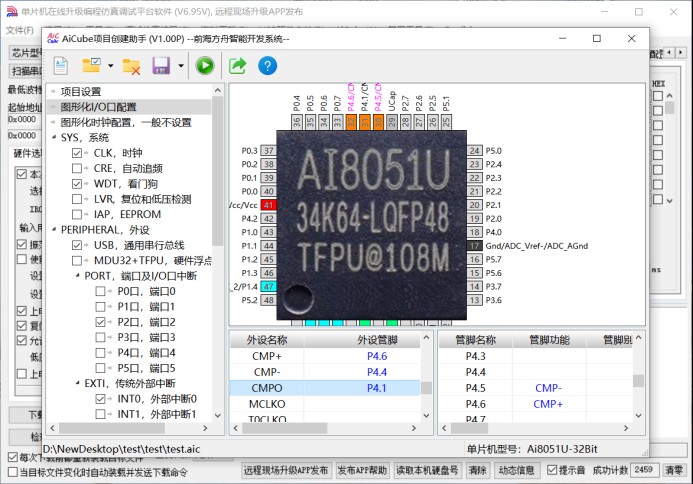
Task: Toggle INT0 external interrupt 0 checkbox
Action: click(100, 399)
